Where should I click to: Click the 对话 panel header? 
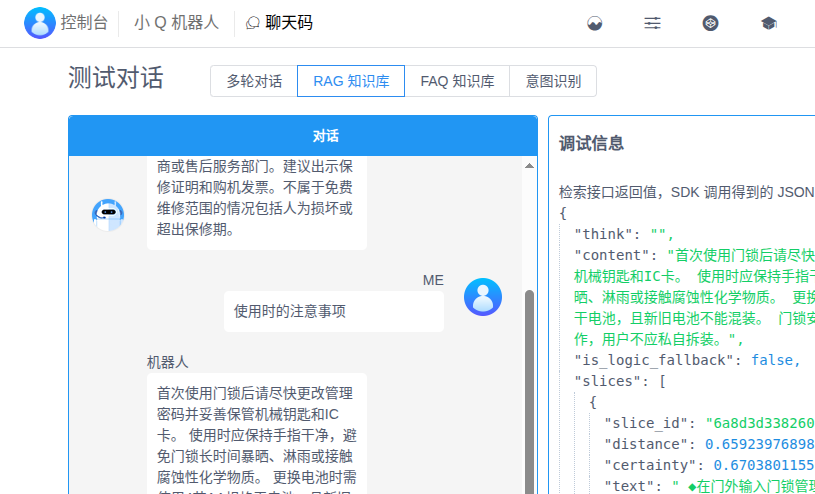pyautogui.click(x=303, y=136)
